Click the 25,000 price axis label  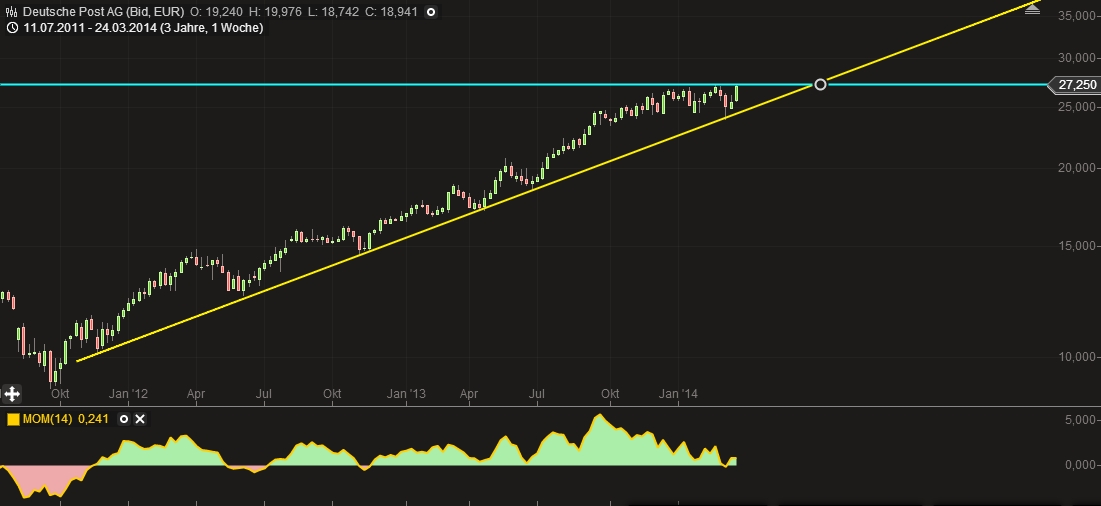[1077, 107]
